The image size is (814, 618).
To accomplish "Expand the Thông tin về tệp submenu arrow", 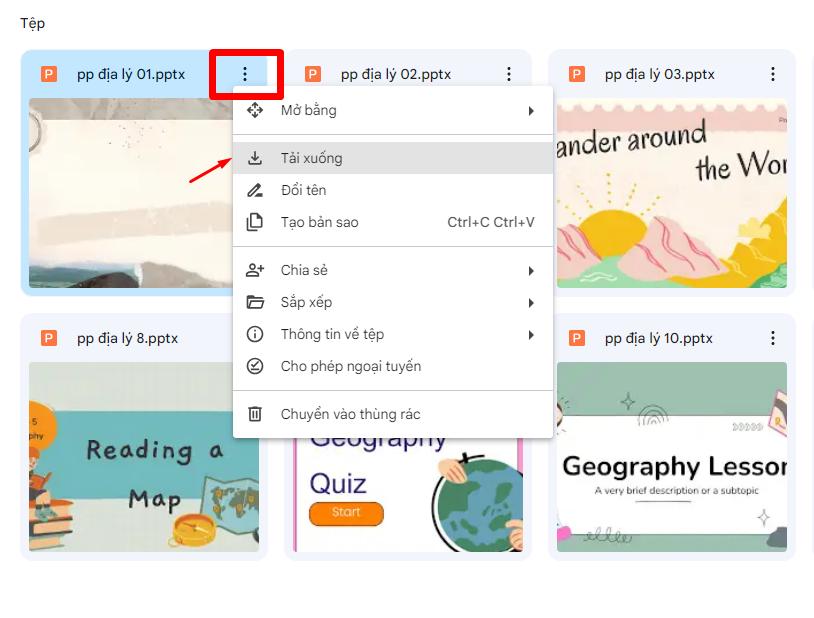I will click(531, 334).
